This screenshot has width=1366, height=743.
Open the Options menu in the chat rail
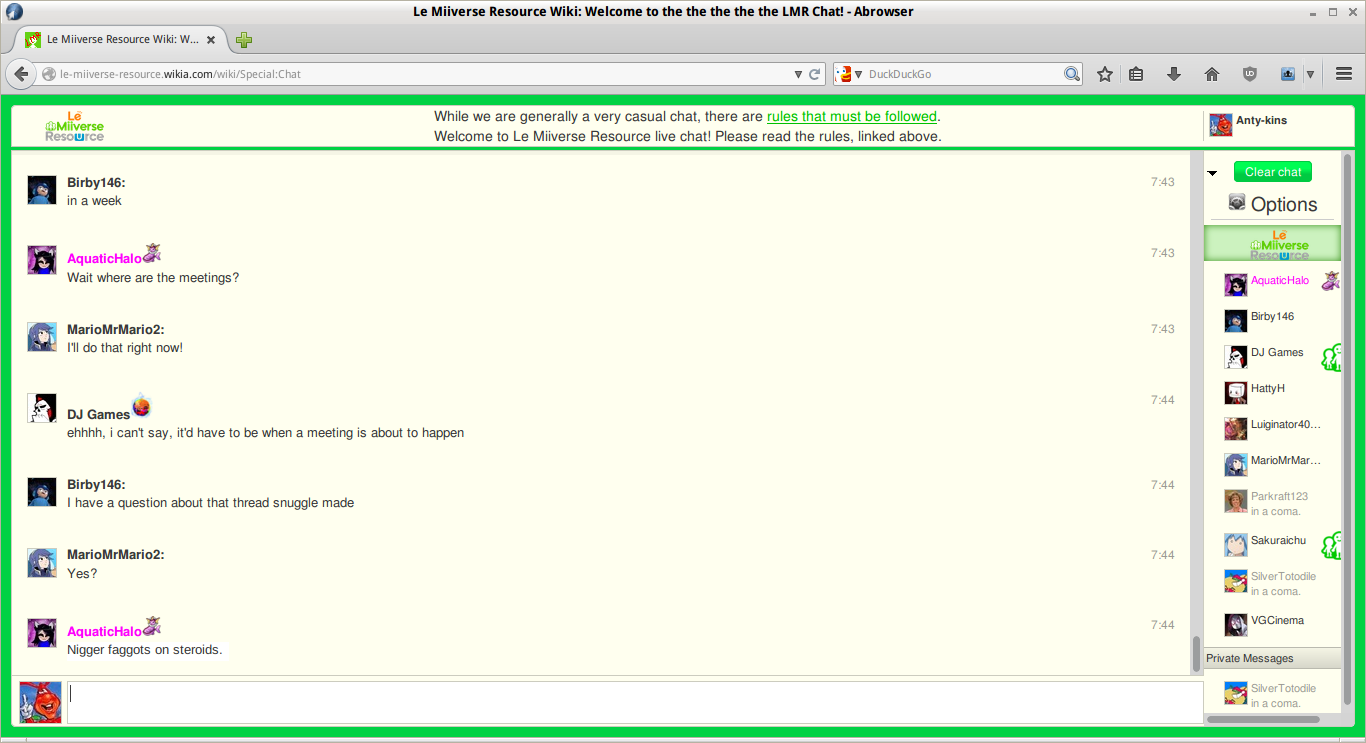click(1273, 204)
